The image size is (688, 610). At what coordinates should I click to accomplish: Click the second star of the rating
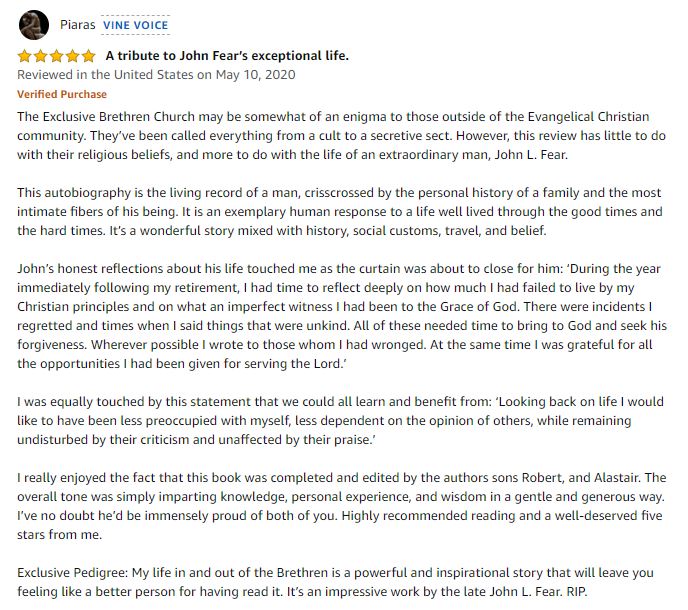point(41,56)
